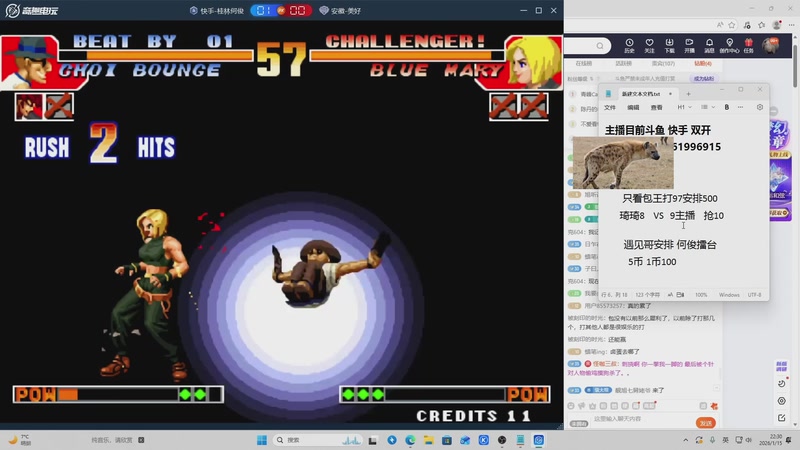Image resolution: width=800 pixels, height=450 pixels.
Task: Open the 编辑 menu in Notepad
Action: pyautogui.click(x=633, y=108)
